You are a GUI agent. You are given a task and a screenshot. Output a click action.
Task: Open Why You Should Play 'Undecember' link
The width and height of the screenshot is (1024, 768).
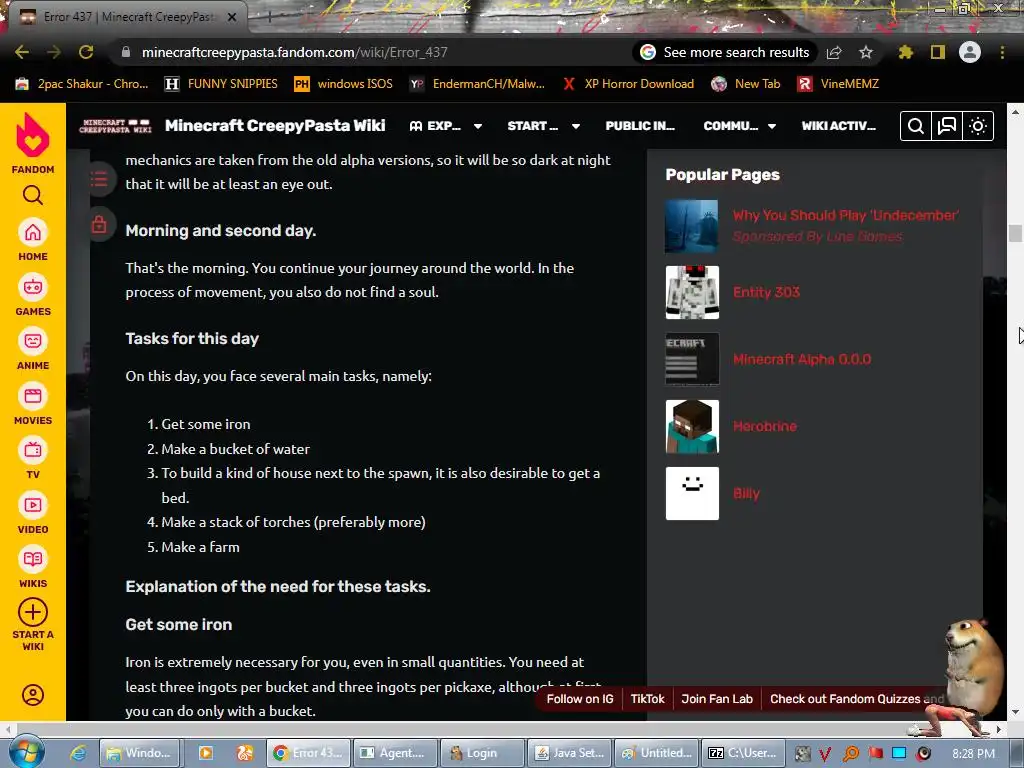(x=846, y=216)
